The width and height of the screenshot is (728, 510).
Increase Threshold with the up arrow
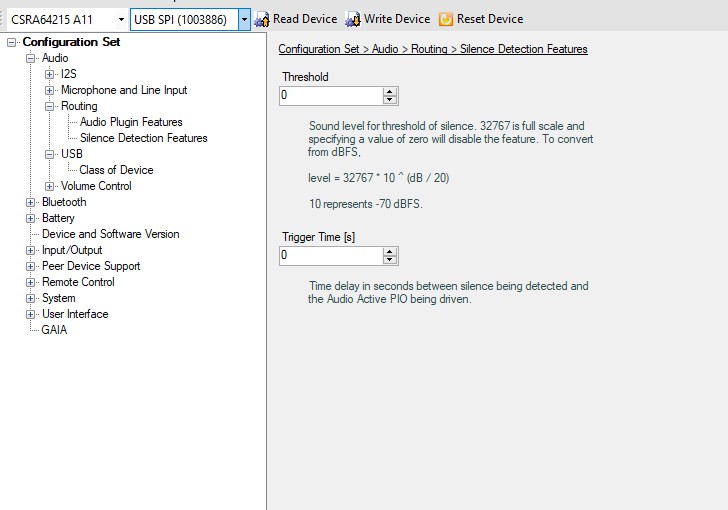click(390, 92)
